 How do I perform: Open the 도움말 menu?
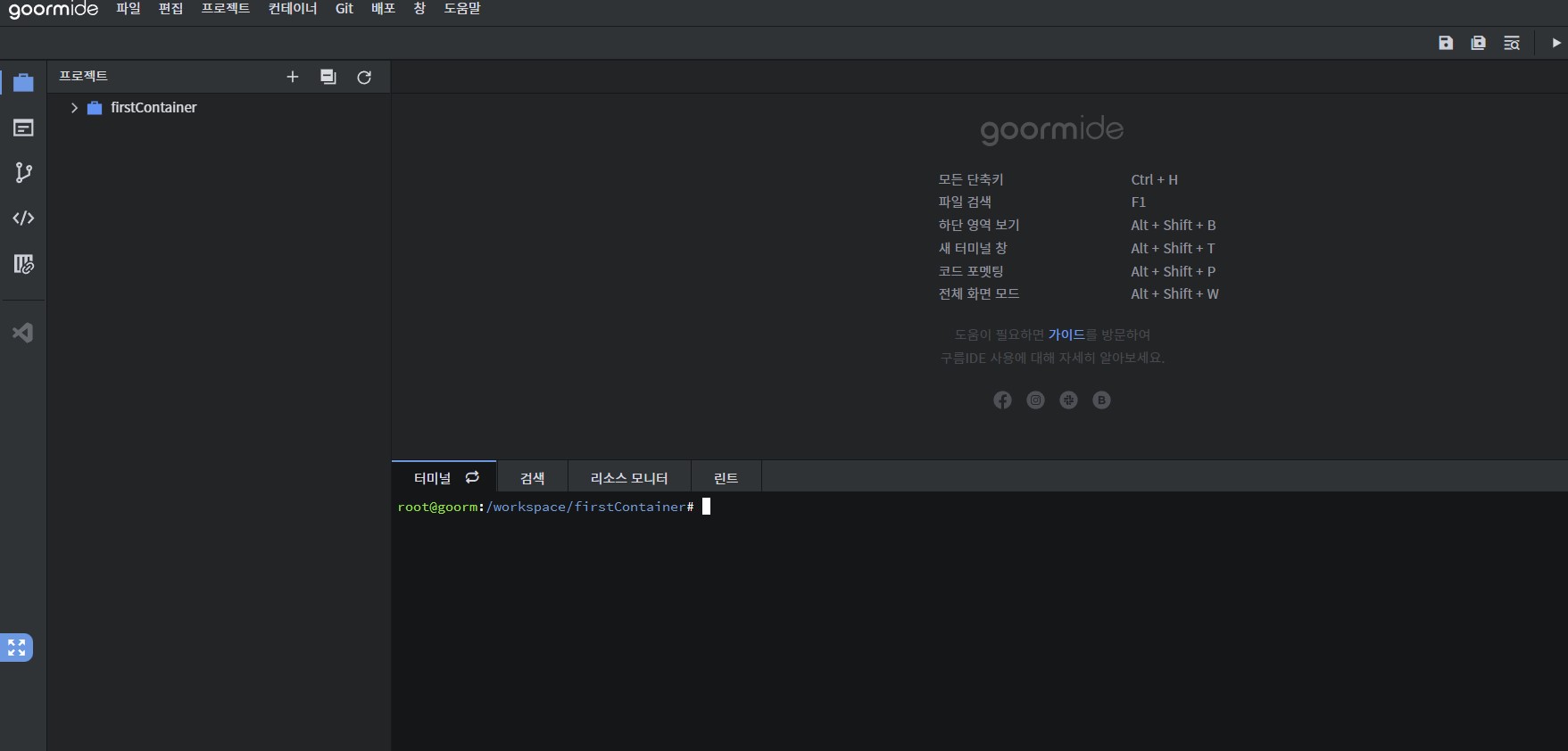coord(462,9)
